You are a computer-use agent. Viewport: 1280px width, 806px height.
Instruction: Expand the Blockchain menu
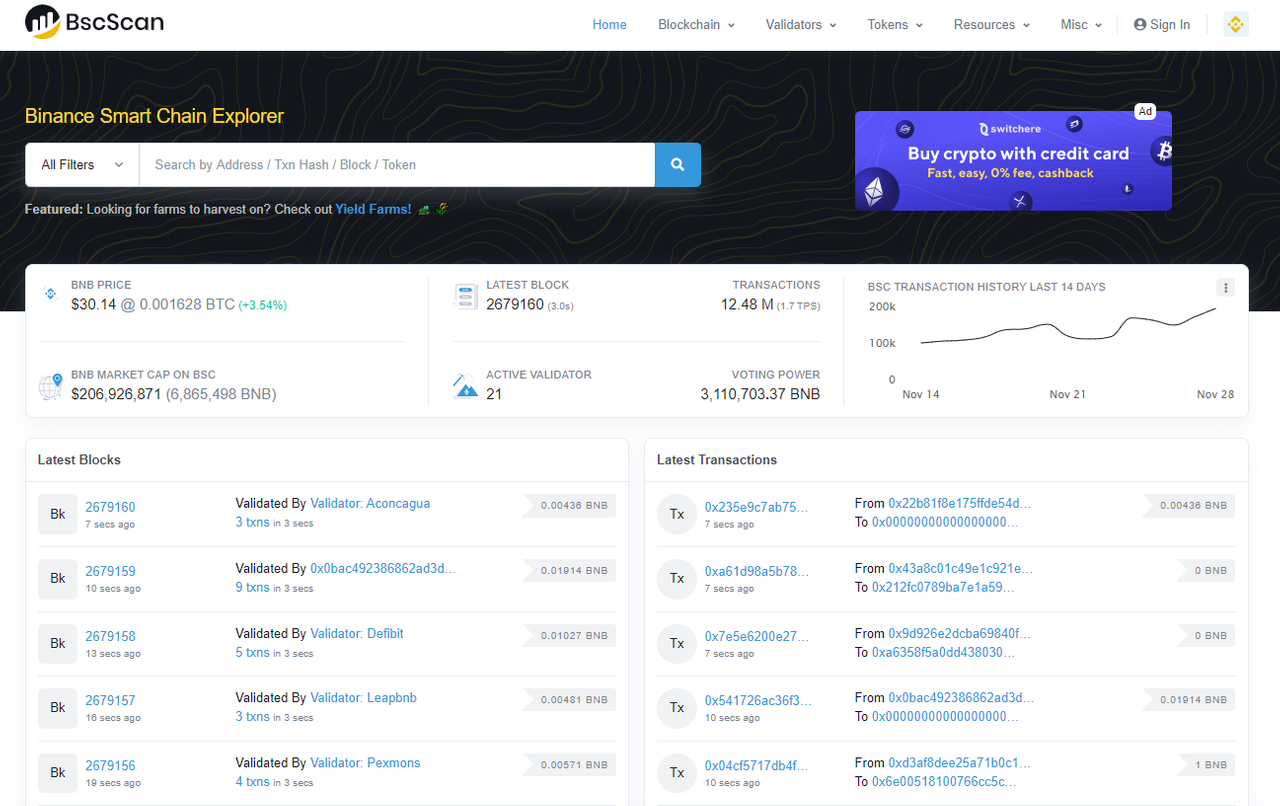(x=696, y=25)
